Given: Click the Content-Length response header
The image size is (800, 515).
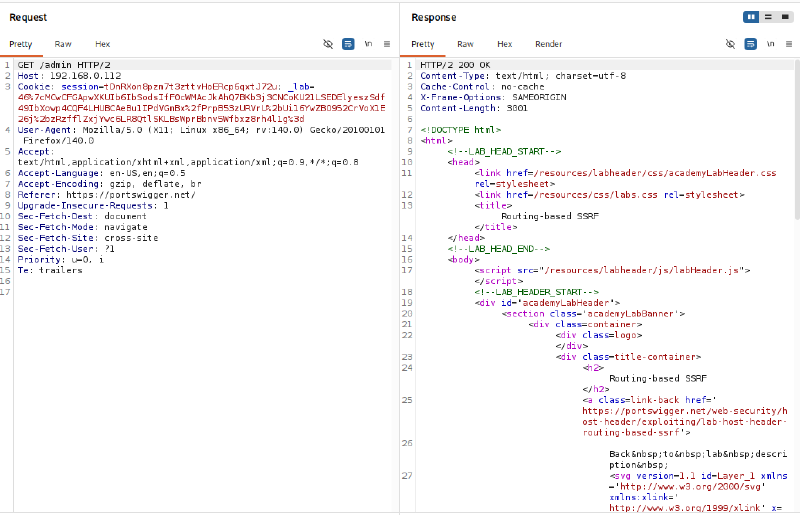Looking at the screenshot, I should pyautogui.click(x=474, y=108).
